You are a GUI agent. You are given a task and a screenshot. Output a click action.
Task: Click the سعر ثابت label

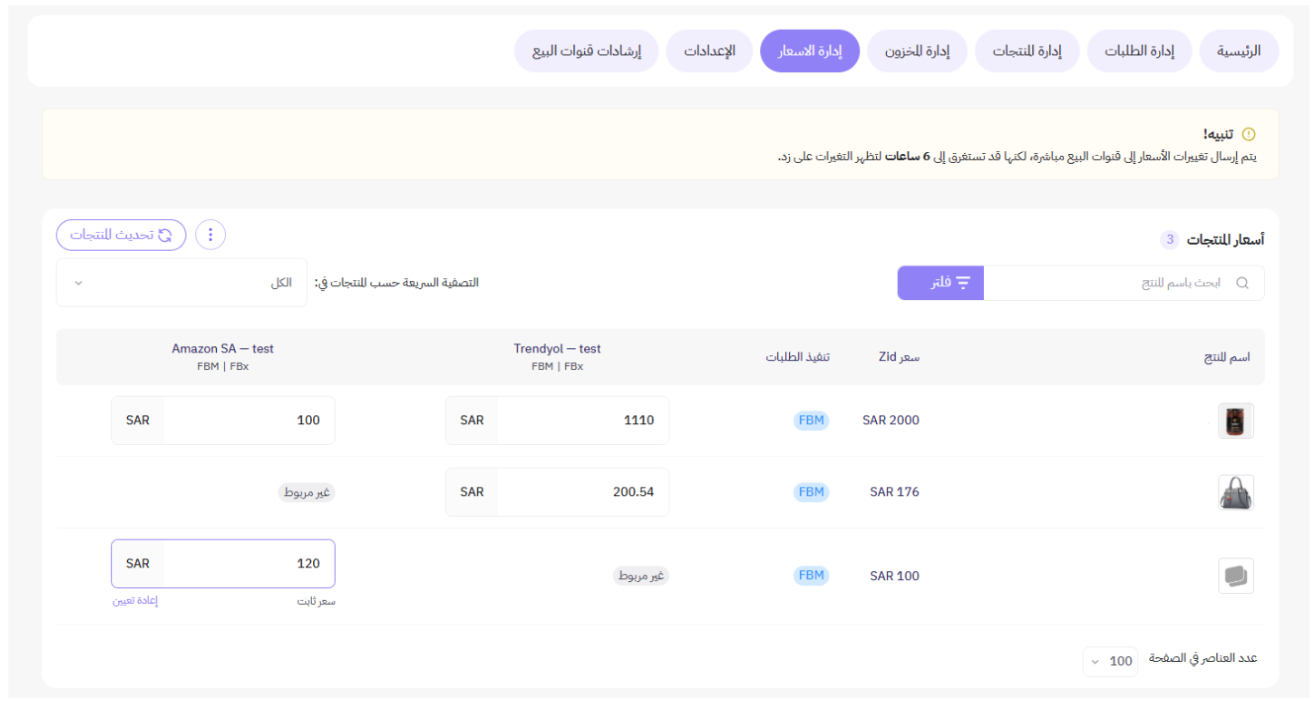pyautogui.click(x=316, y=601)
